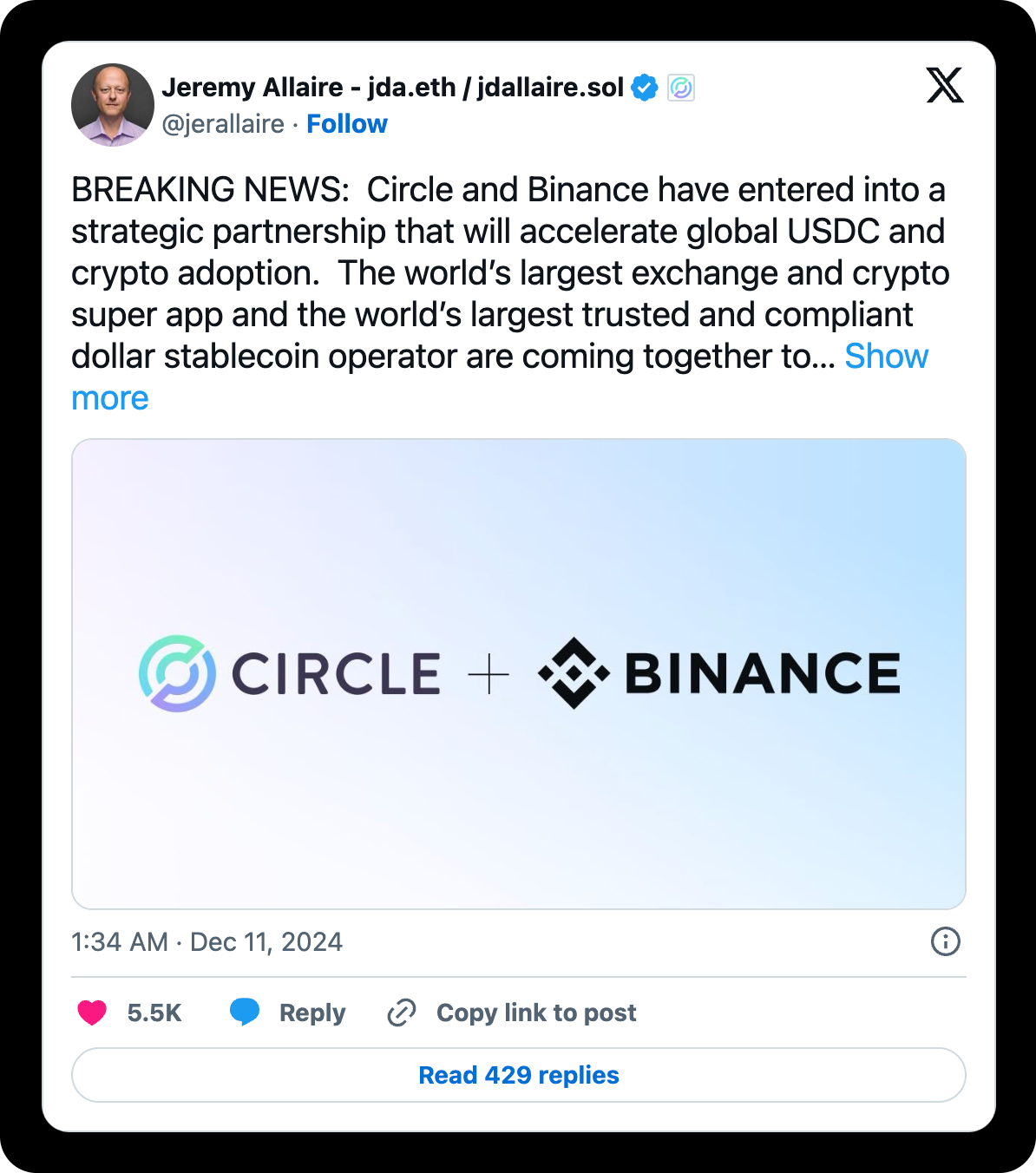The width and height of the screenshot is (1036, 1173).
Task: Click the Circle affiliation badge beside the name
Action: [x=681, y=88]
